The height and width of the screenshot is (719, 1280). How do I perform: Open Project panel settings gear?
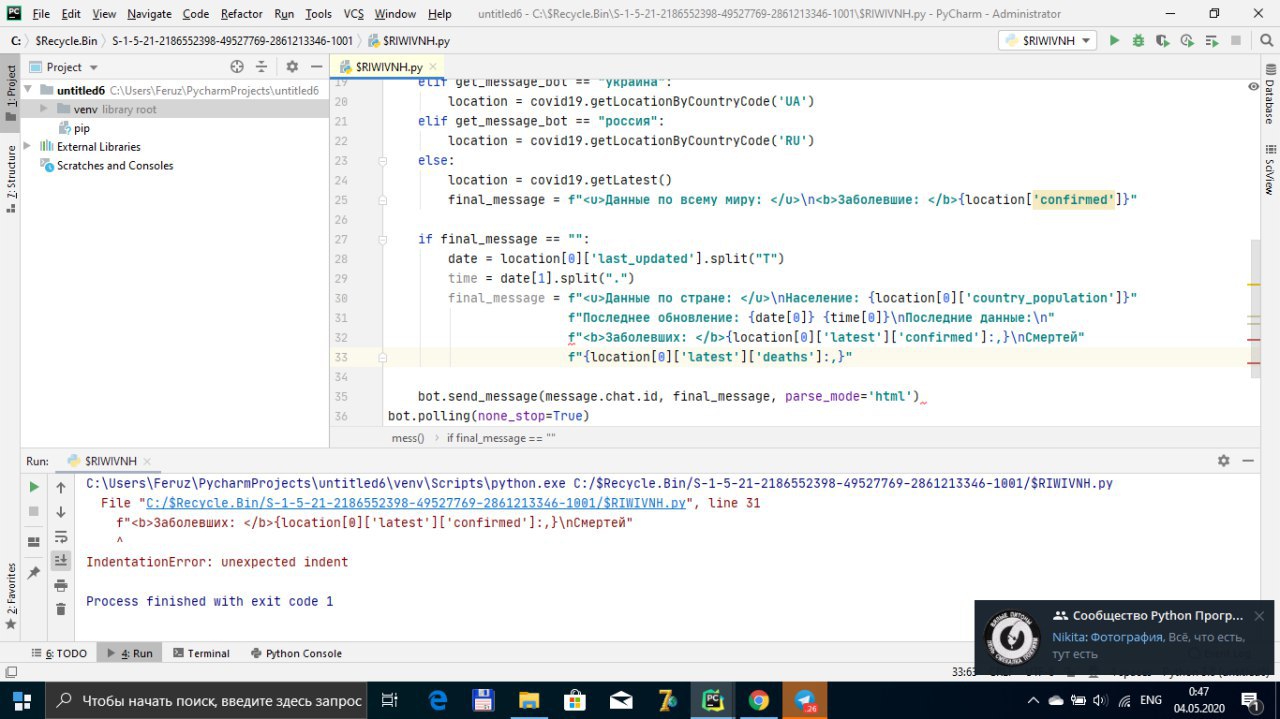pyautogui.click(x=292, y=67)
